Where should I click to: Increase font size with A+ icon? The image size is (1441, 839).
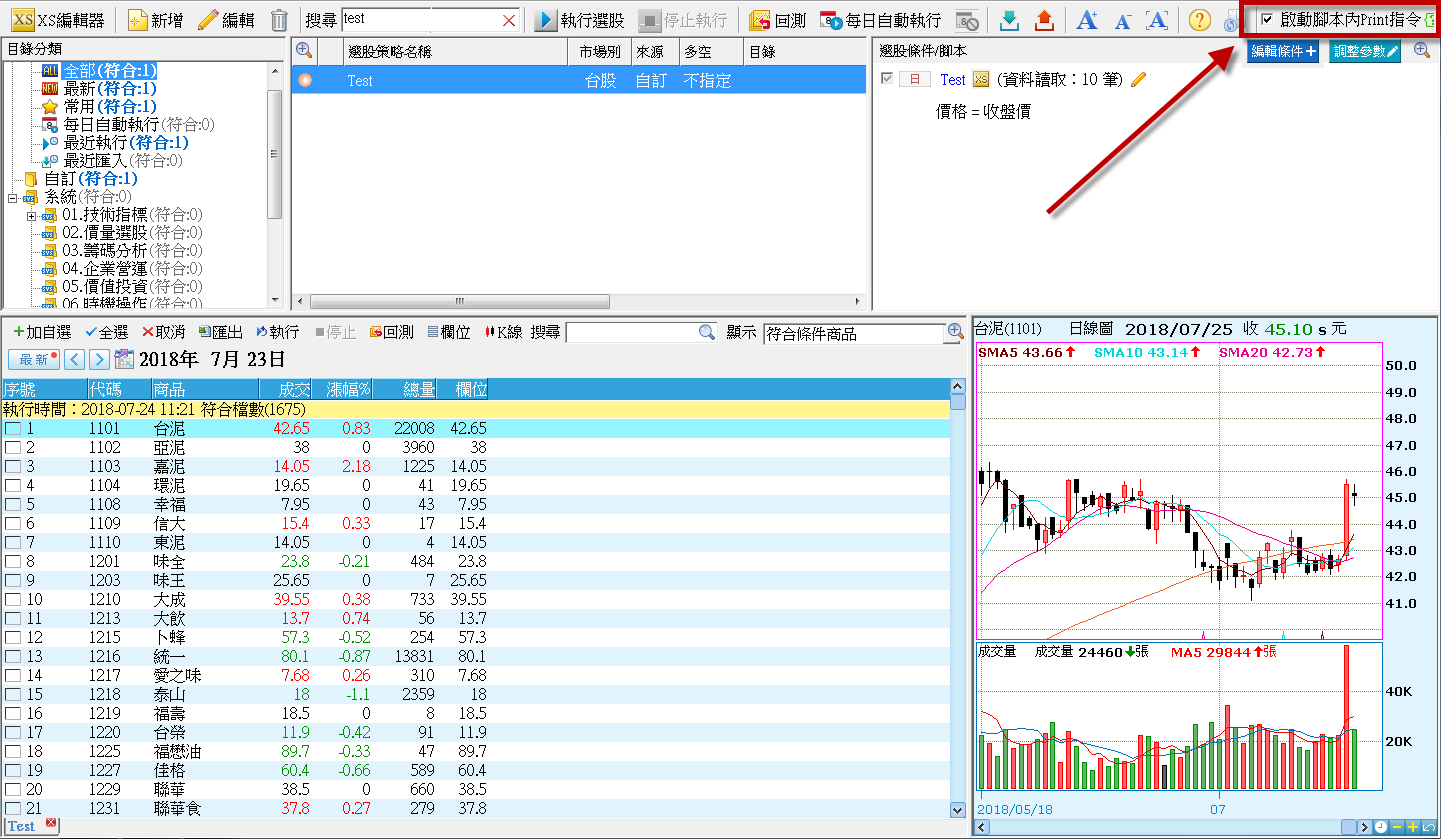click(x=1087, y=20)
